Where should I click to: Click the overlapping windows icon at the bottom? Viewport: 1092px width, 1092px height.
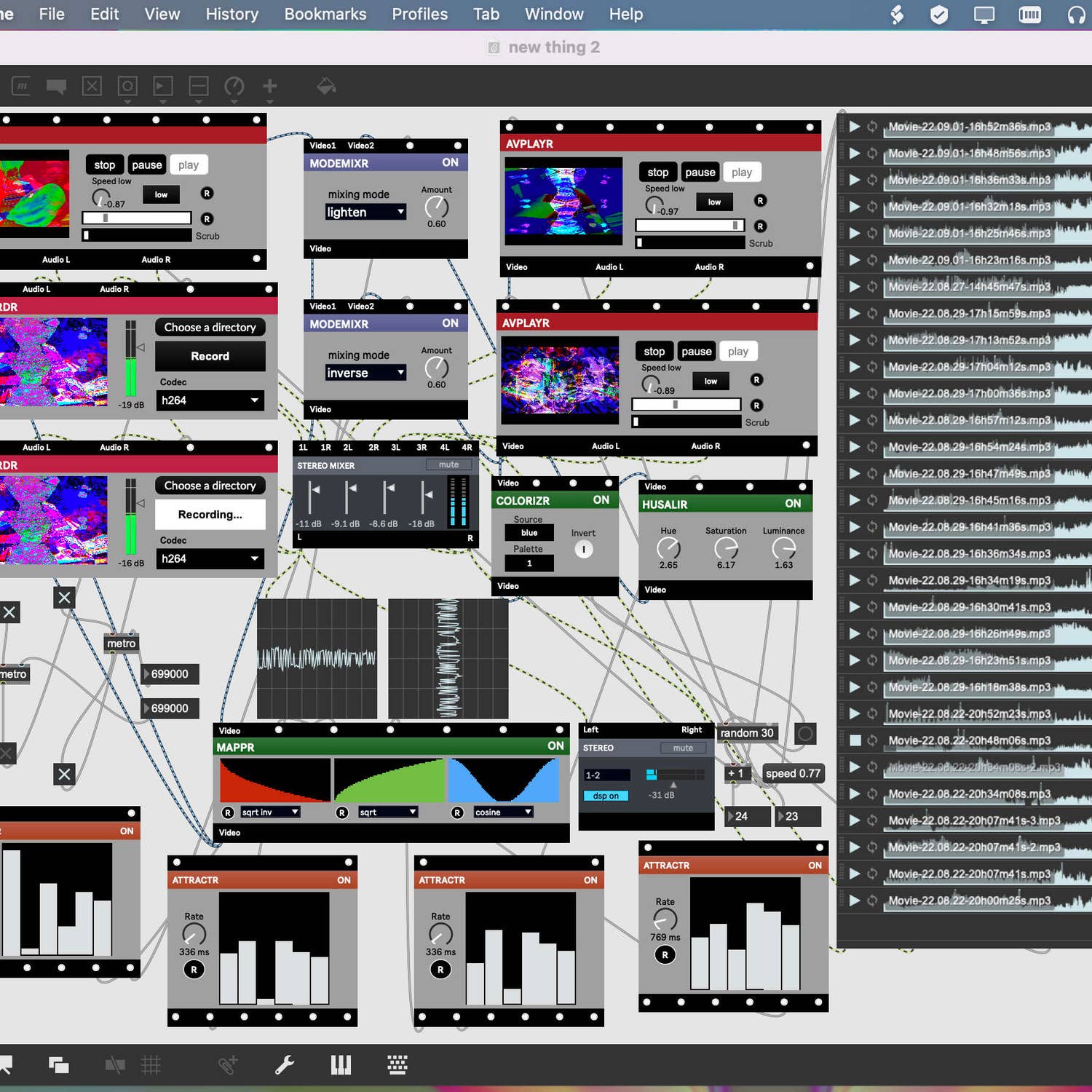58,1065
